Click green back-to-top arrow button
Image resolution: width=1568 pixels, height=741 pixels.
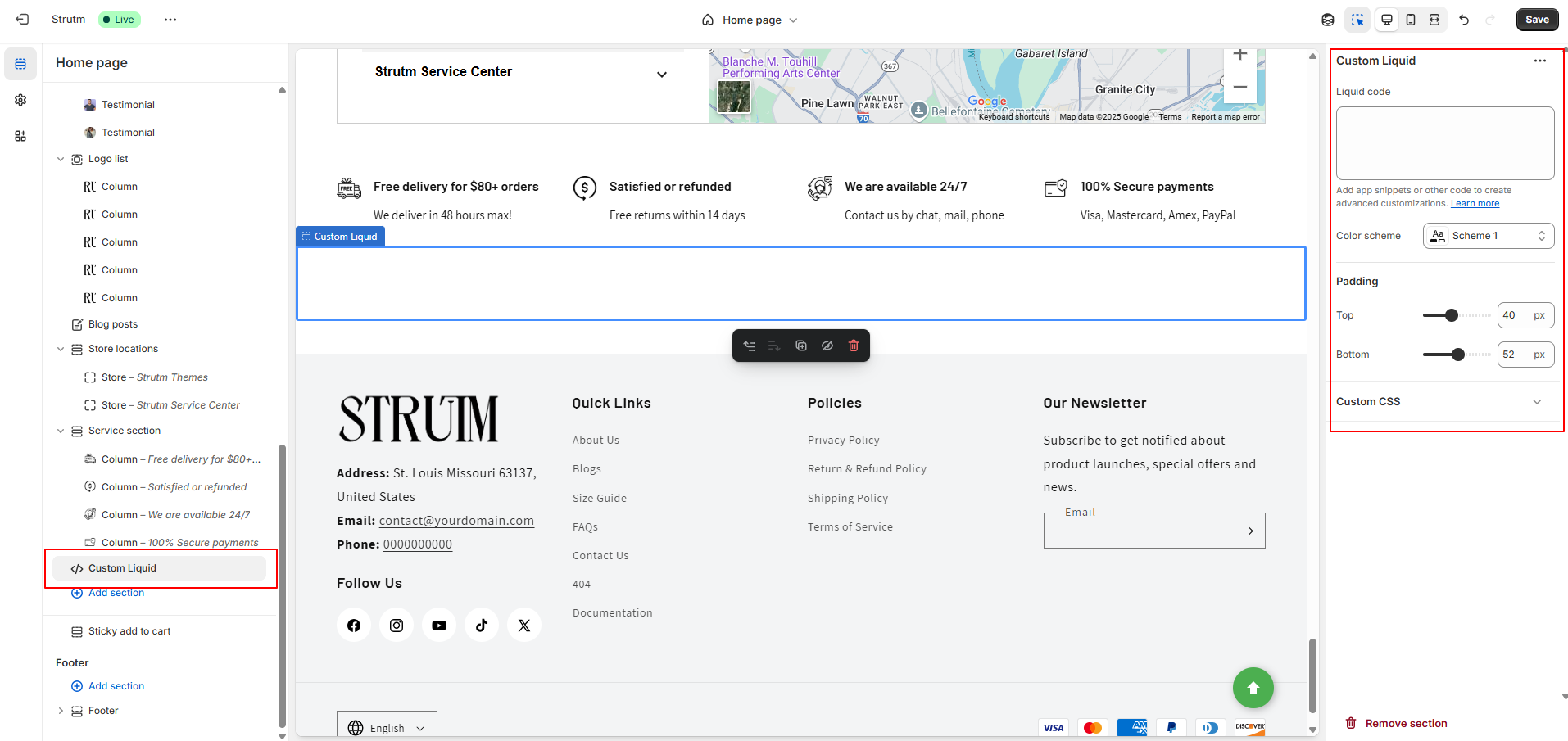[x=1253, y=688]
